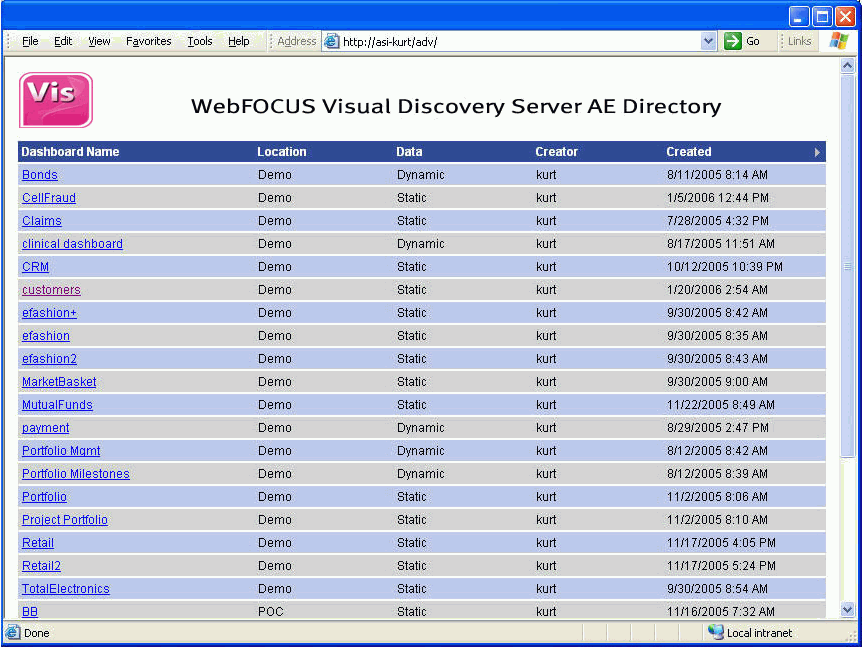Open the TotalElectronics dashboard link

[65, 589]
